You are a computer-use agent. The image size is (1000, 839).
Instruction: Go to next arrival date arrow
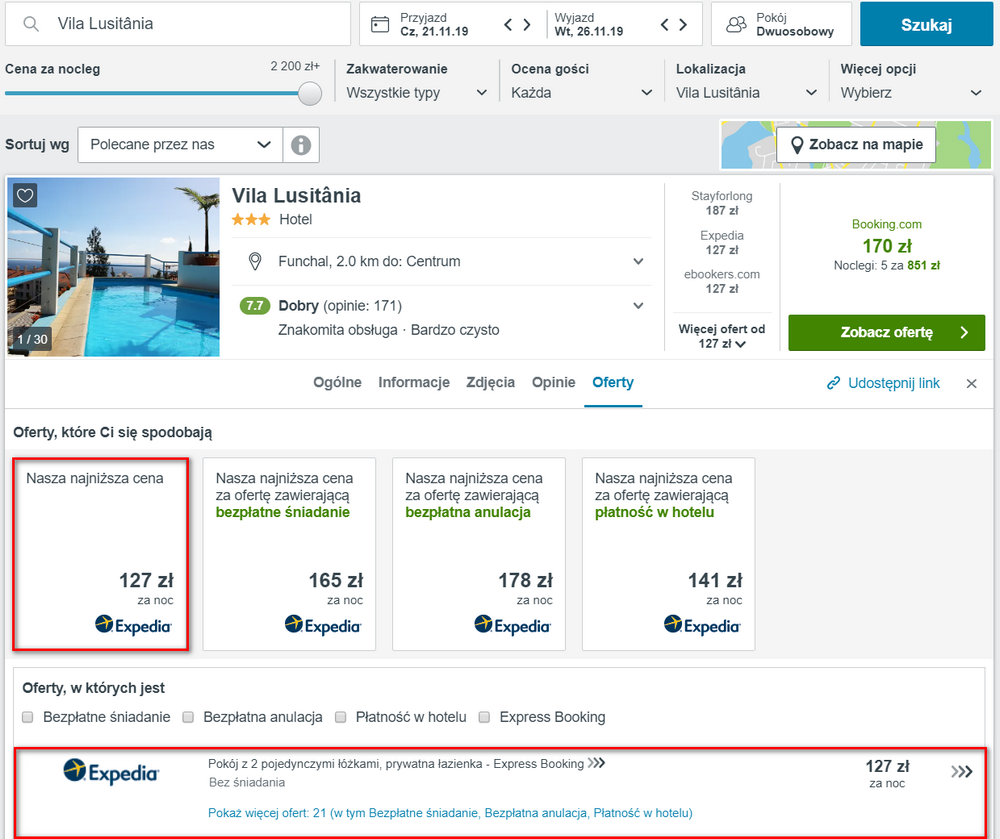click(527, 25)
